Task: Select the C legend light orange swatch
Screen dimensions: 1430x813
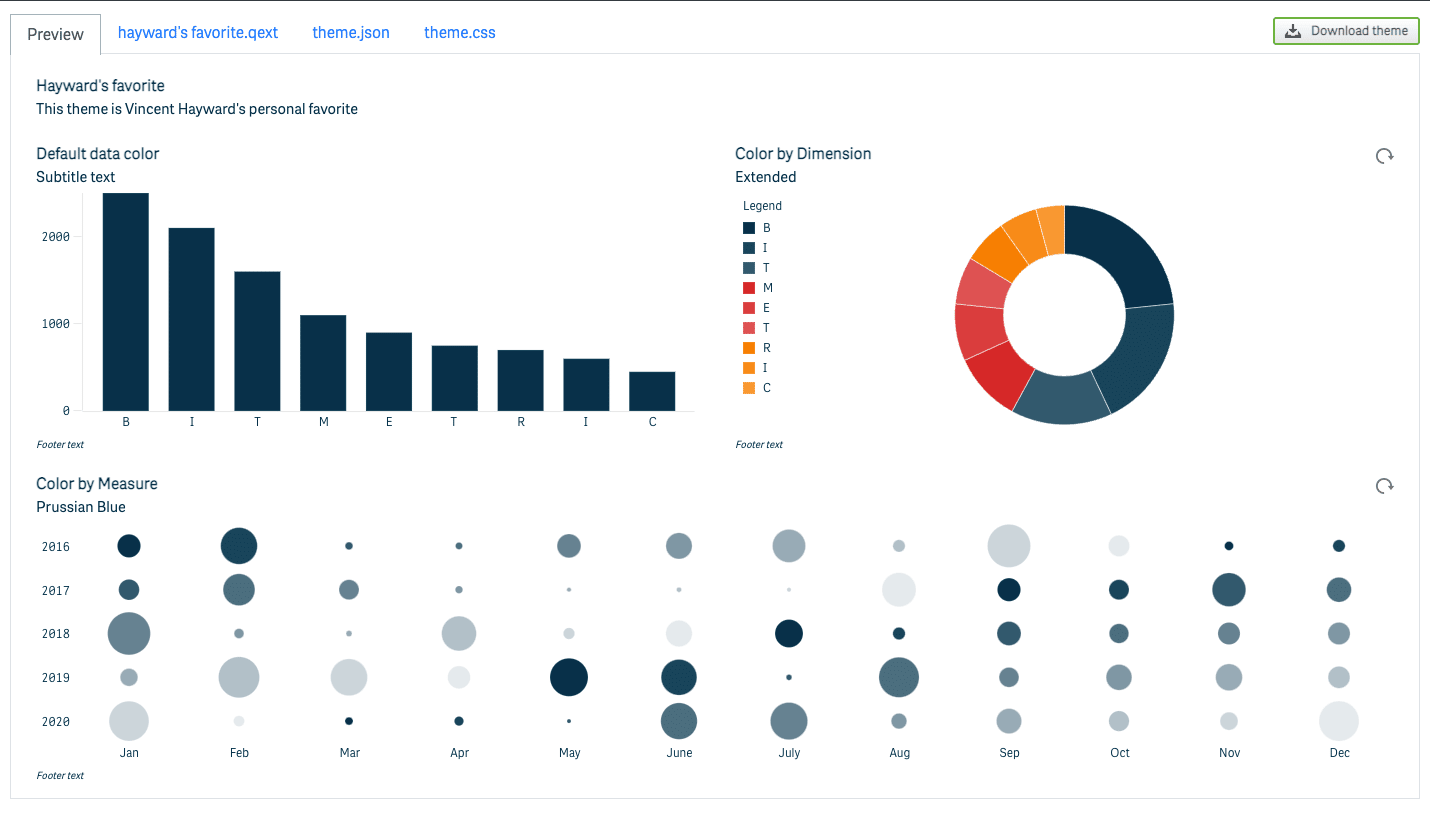Action: 749,388
